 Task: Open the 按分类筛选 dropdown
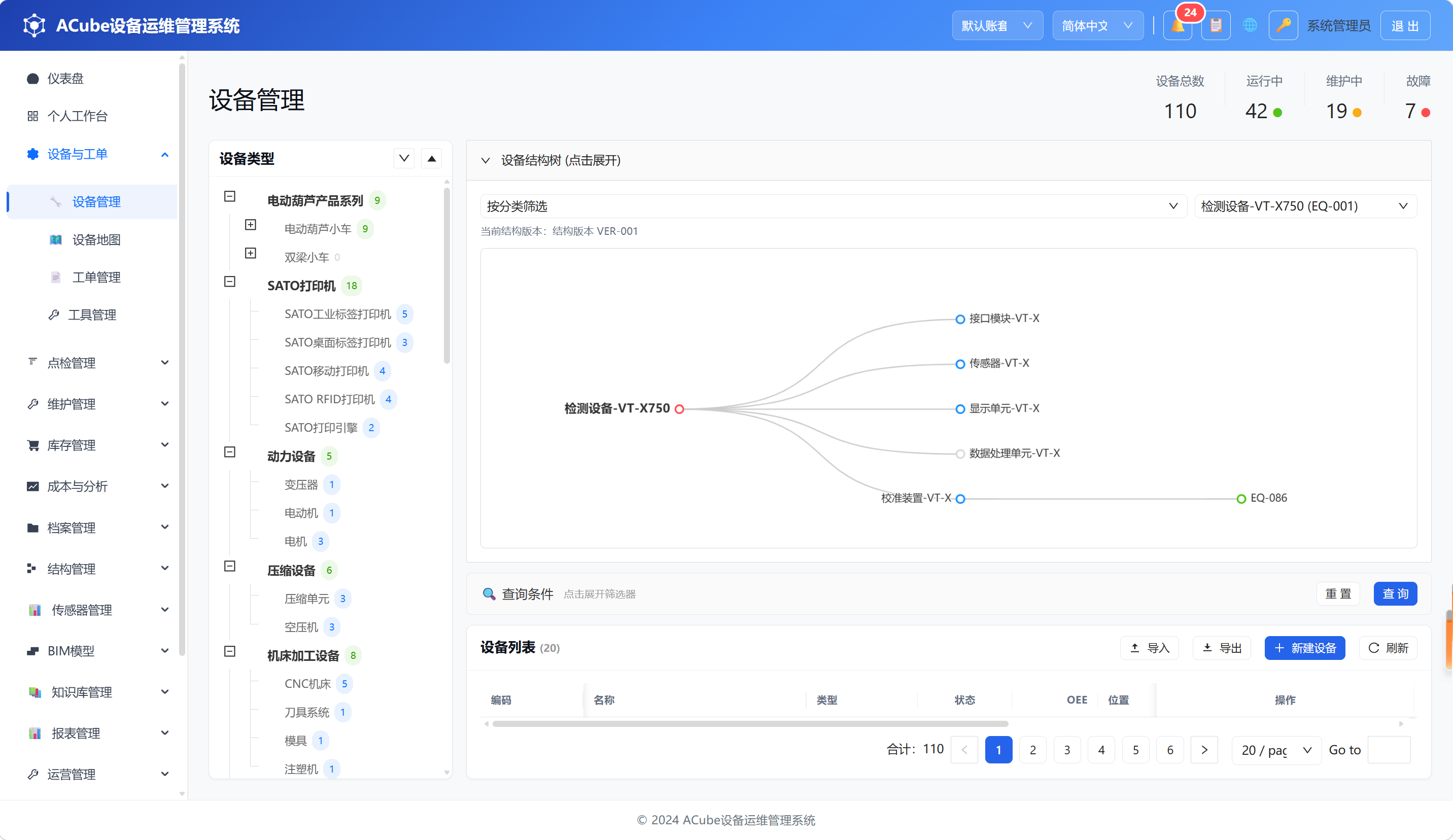833,206
